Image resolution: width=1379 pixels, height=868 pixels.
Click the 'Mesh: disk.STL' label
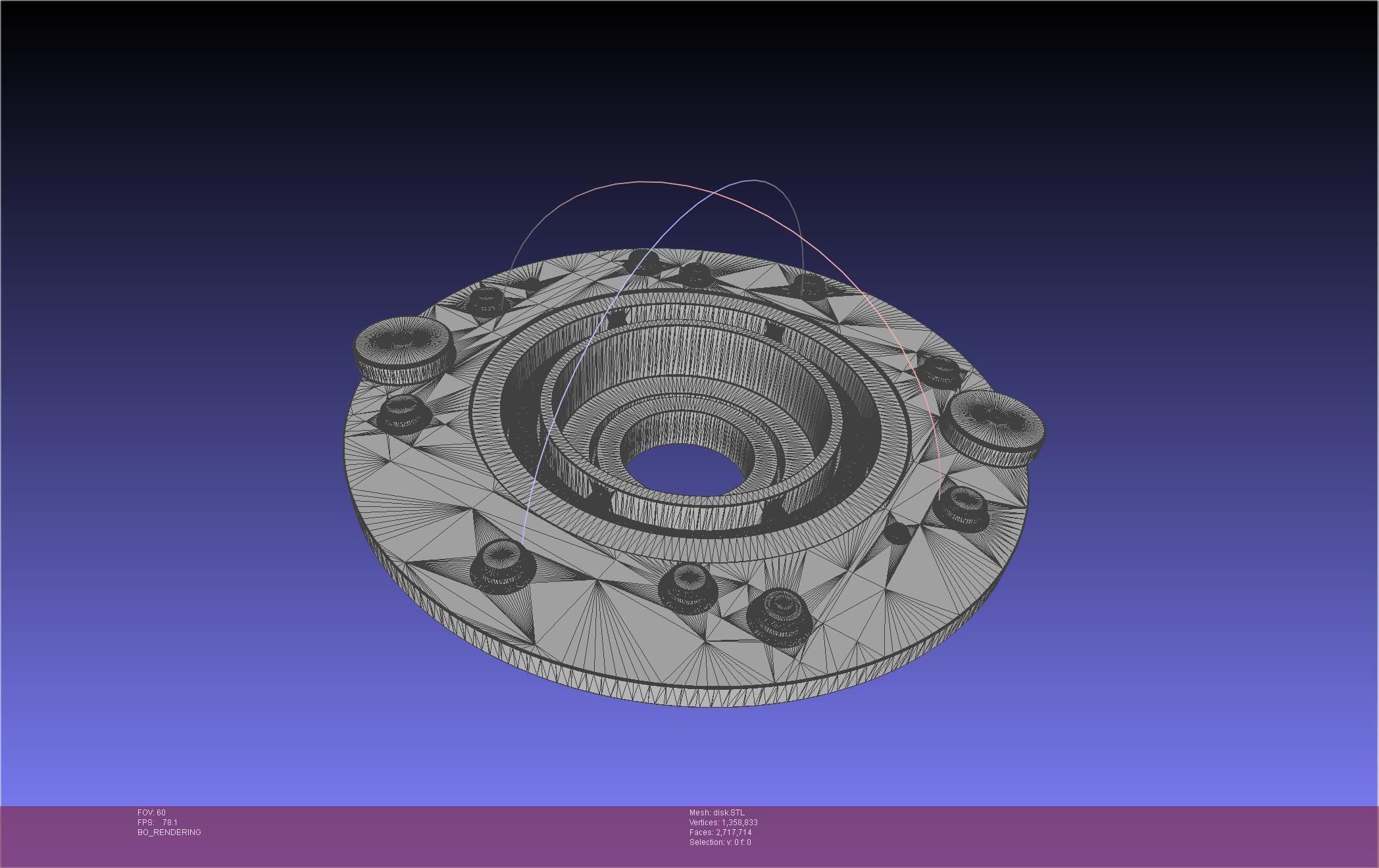[716, 813]
